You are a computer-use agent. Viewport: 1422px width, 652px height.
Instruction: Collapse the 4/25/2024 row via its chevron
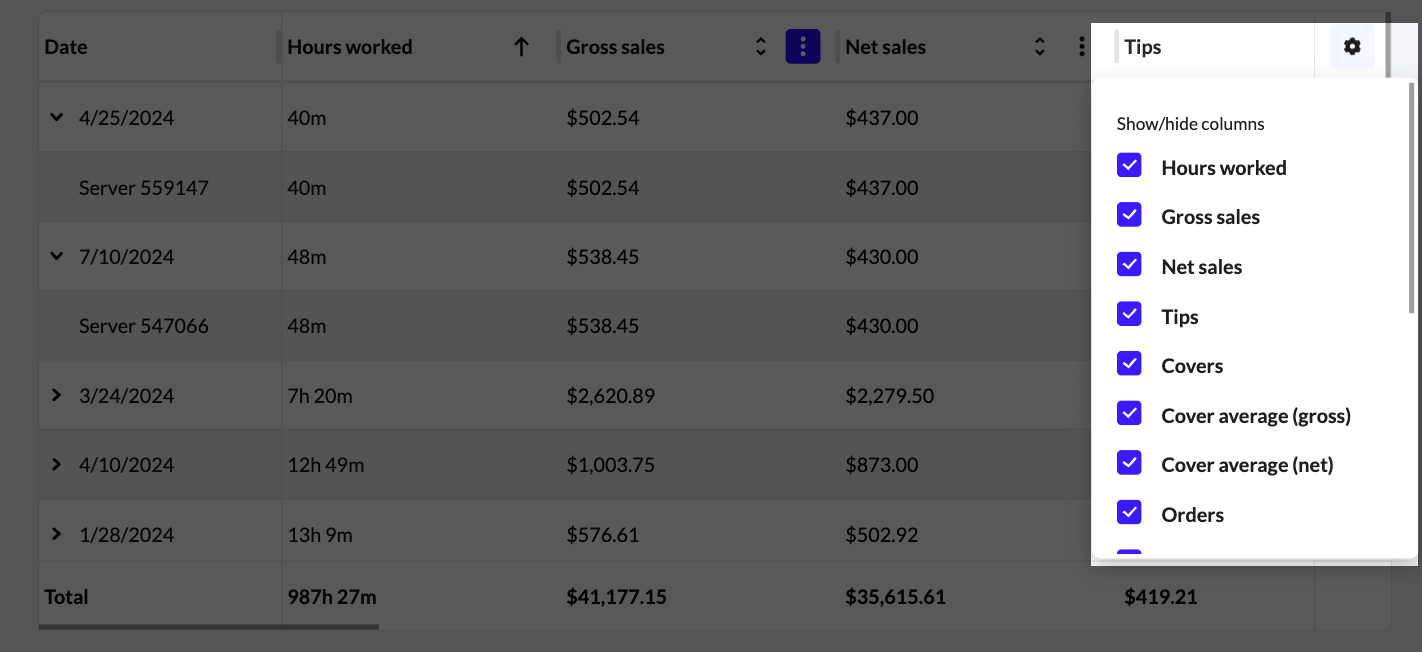point(56,116)
